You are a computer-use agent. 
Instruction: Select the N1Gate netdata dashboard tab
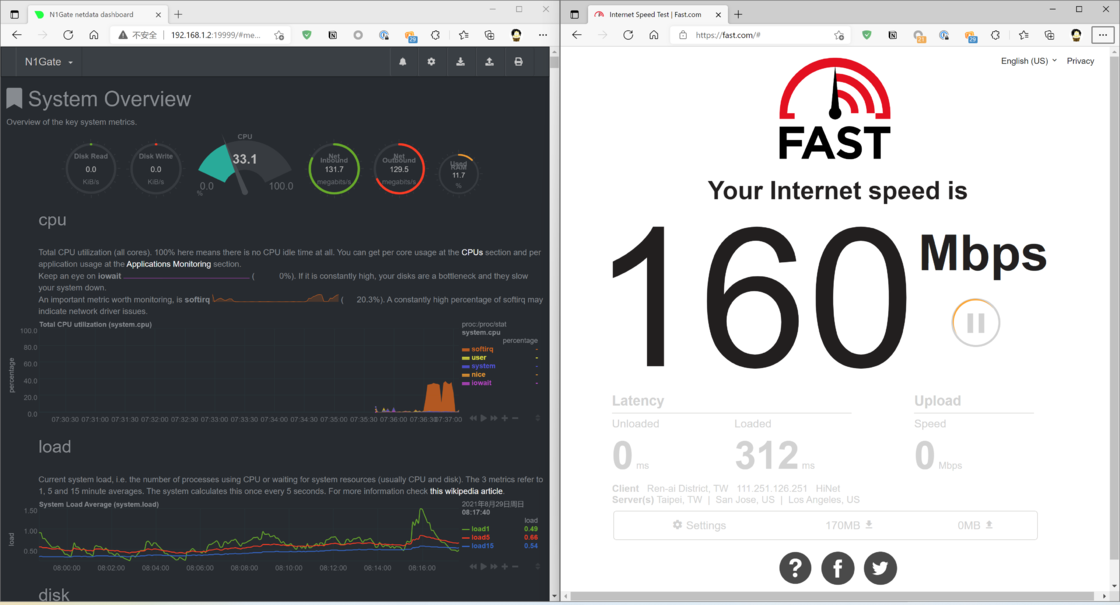[x=95, y=14]
